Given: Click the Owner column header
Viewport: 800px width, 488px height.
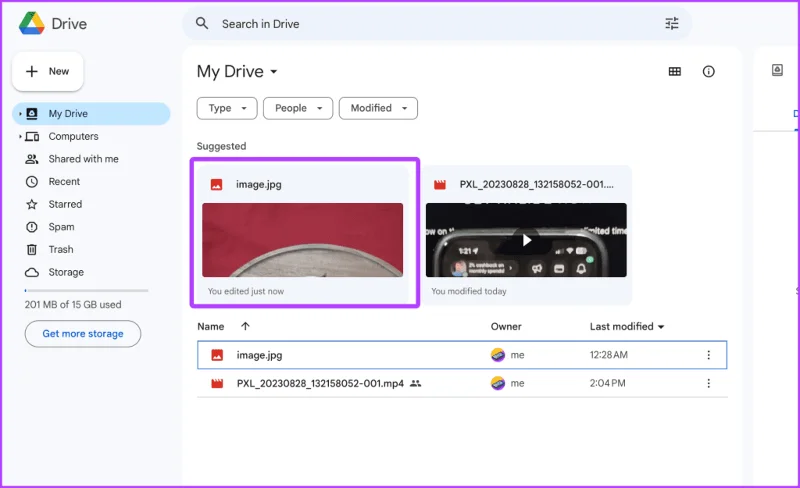Looking at the screenshot, I should point(506,327).
